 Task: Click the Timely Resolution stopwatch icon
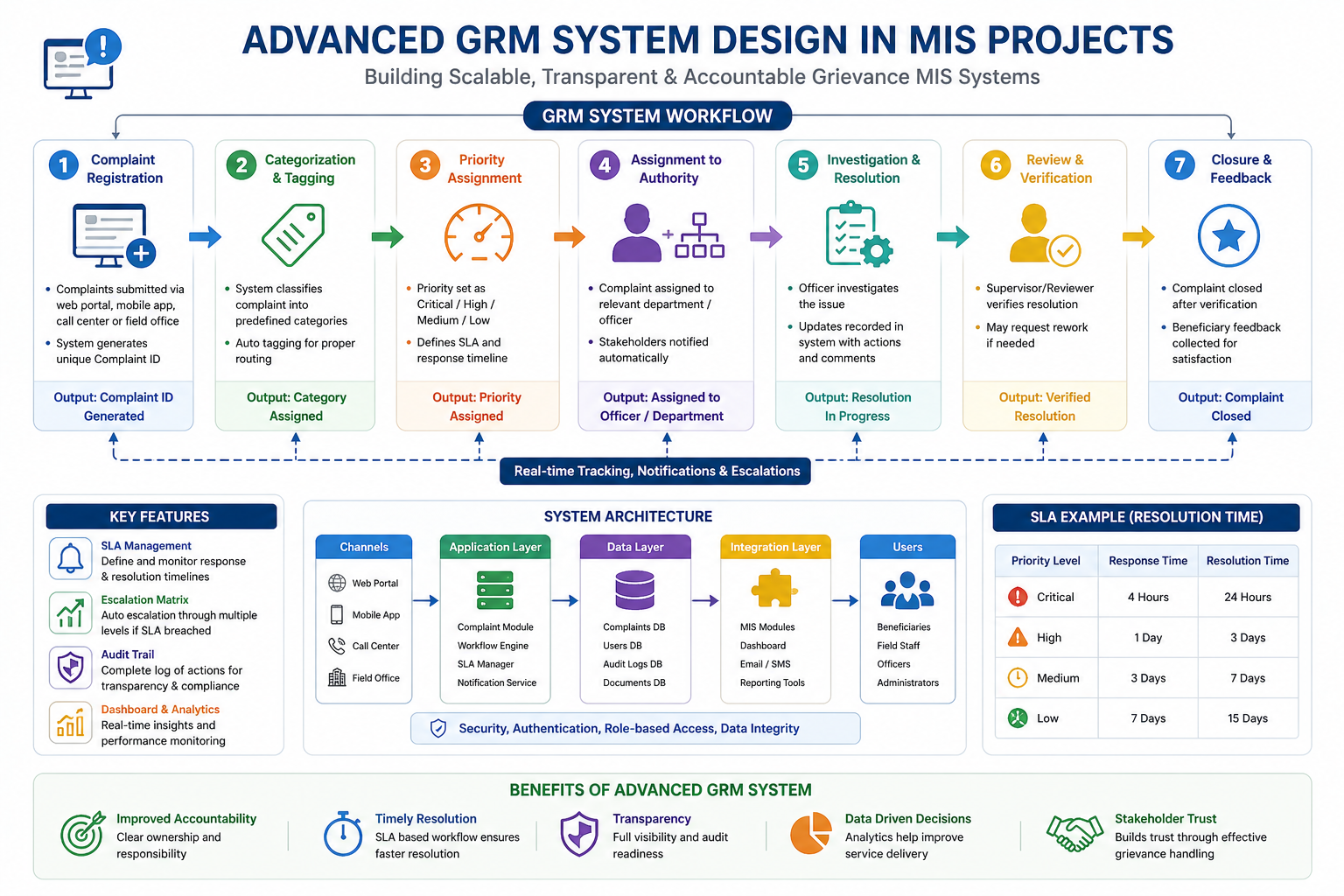click(x=343, y=834)
